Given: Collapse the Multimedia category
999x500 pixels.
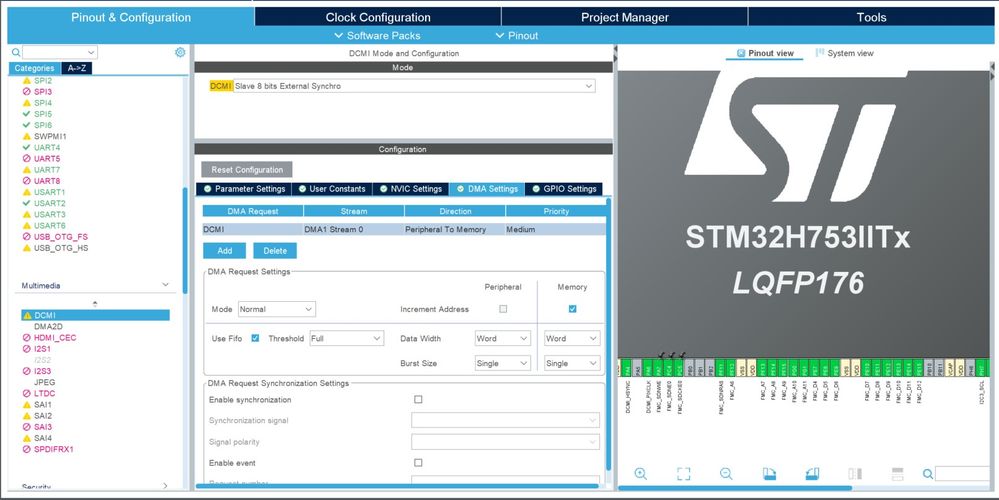Looking at the screenshot, I should [165, 285].
